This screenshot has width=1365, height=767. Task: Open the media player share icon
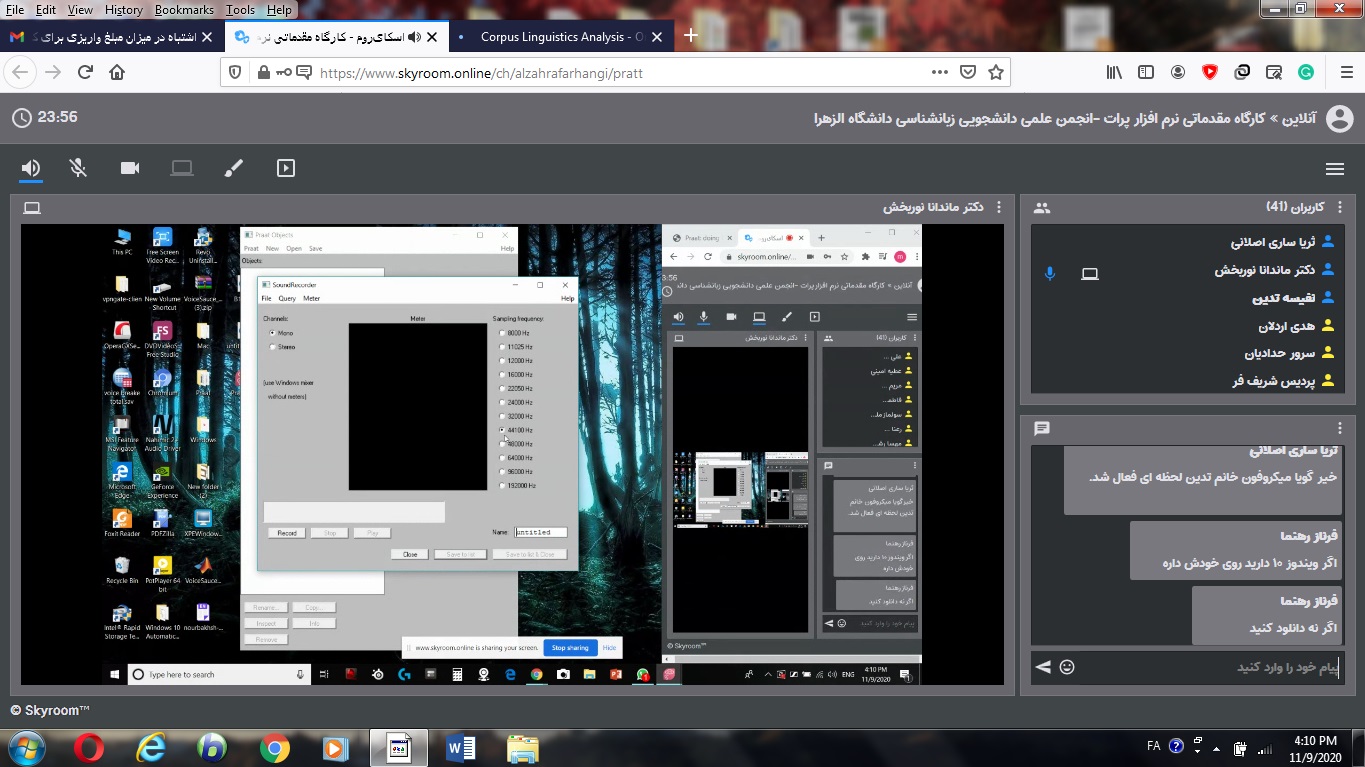[x=286, y=168]
